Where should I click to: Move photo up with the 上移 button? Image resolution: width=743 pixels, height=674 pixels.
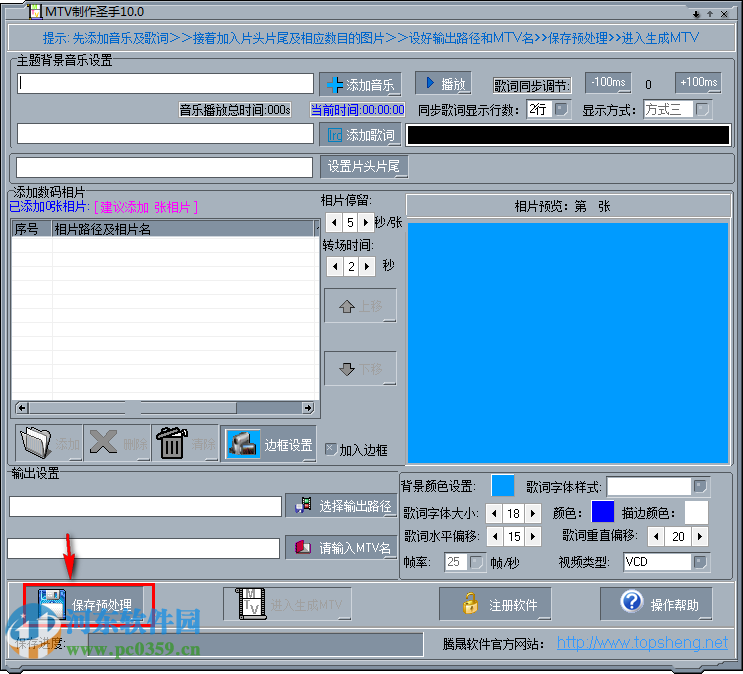click(x=360, y=306)
